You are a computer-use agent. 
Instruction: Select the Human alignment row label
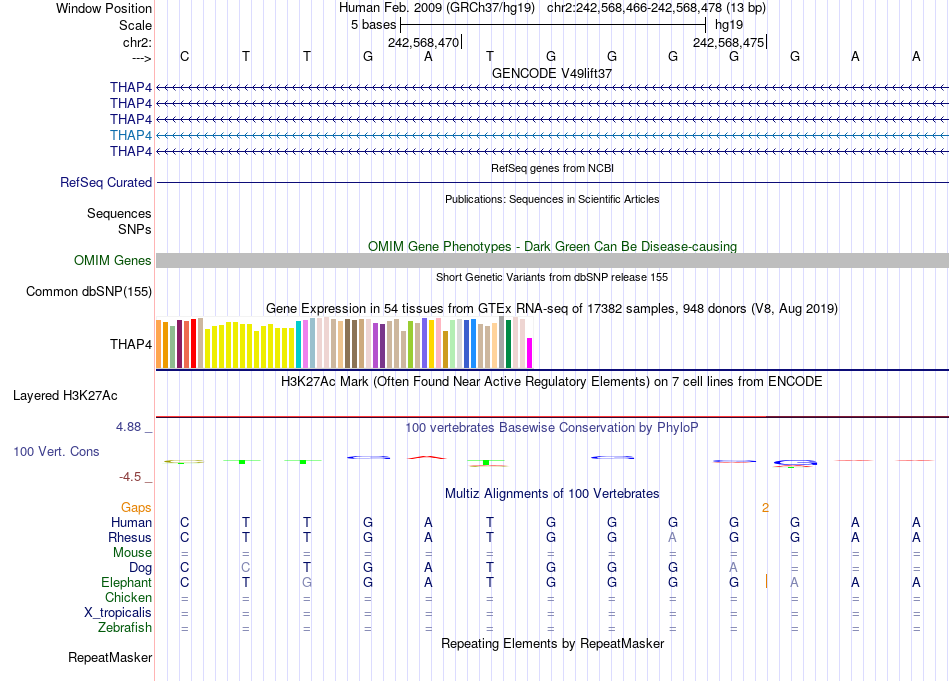[131, 522]
